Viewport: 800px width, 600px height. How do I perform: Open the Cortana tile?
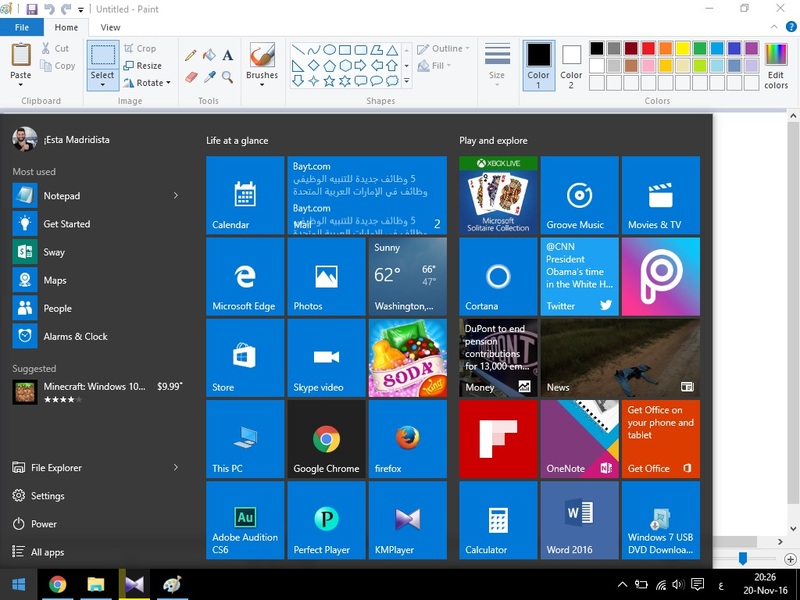point(498,276)
